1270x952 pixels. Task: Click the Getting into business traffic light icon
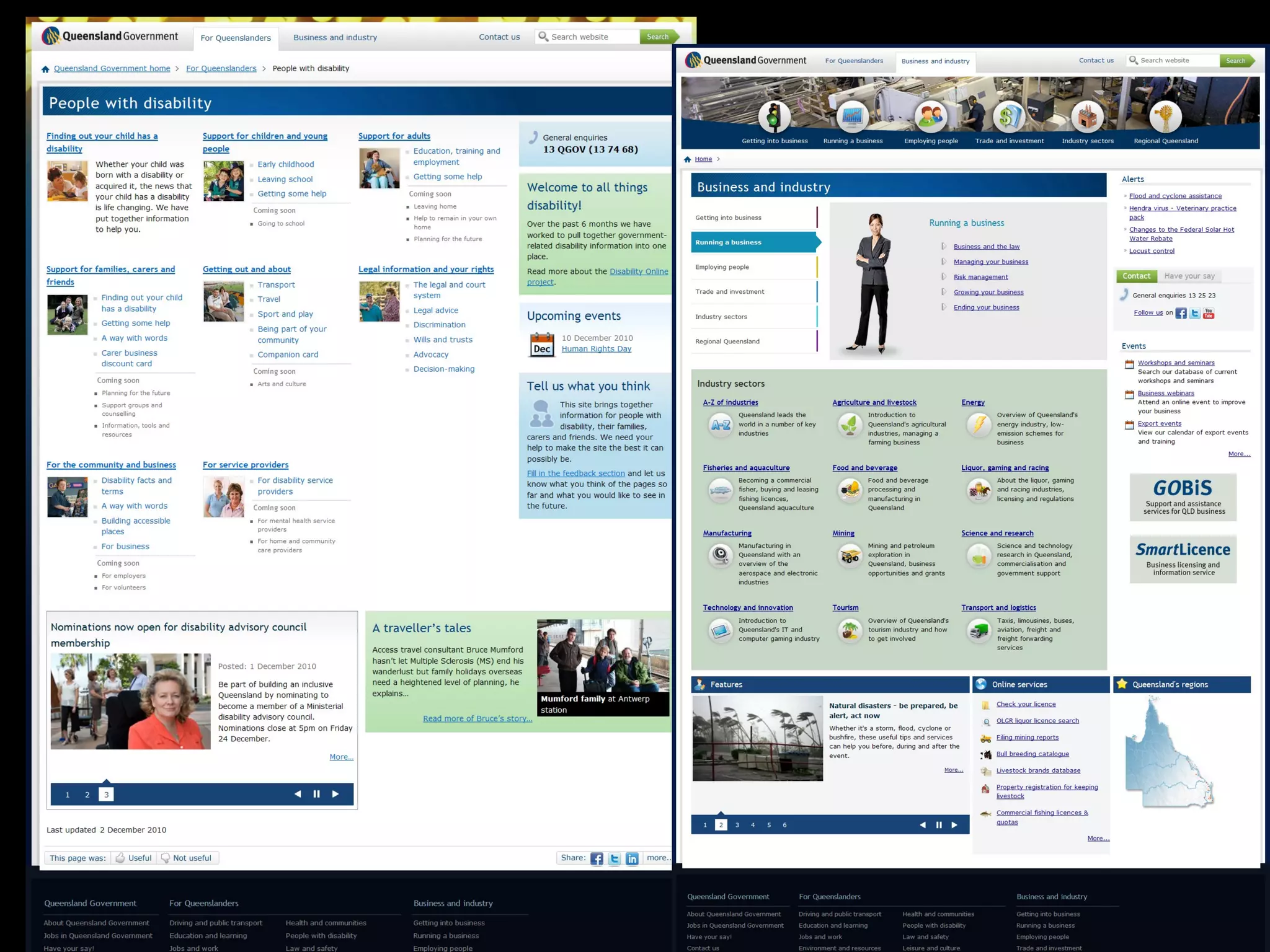[x=774, y=116]
